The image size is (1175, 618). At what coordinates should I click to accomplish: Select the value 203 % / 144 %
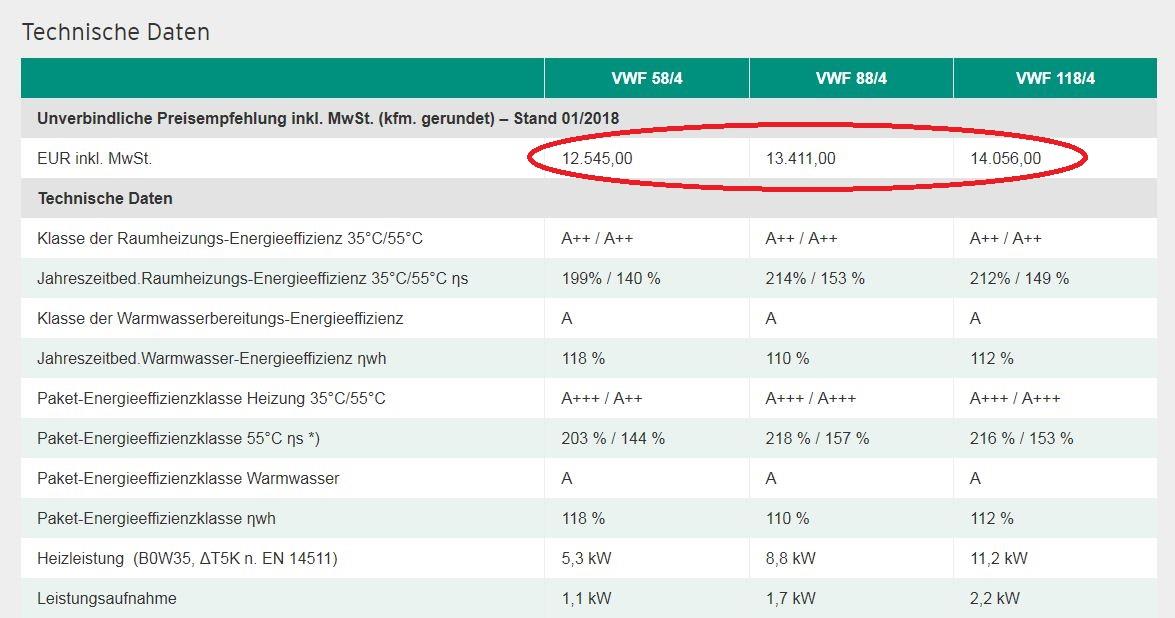pos(613,439)
